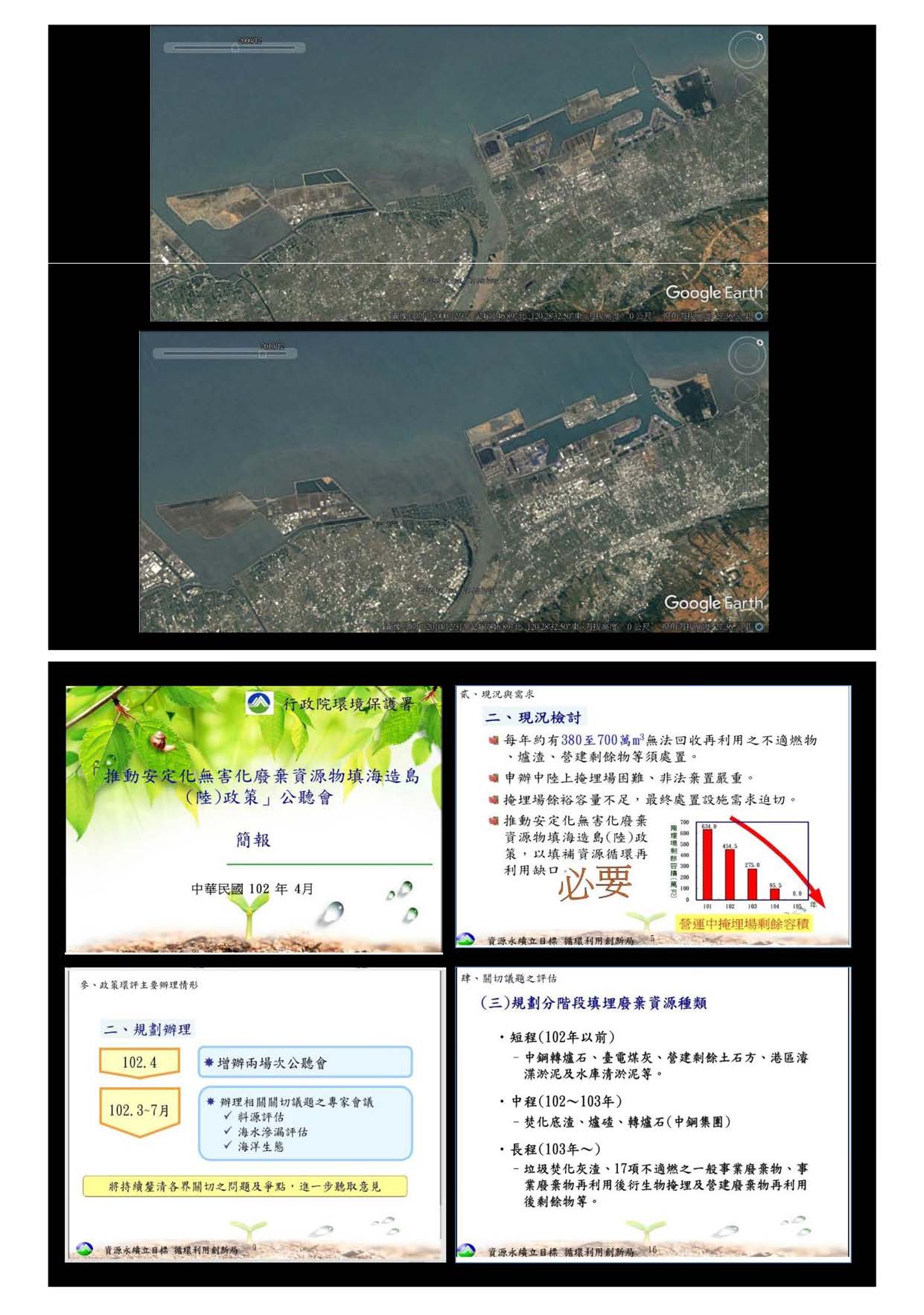This screenshot has height=1315, width=924.
Task: Click the 二、現況檢討 heading
Action: point(532,717)
